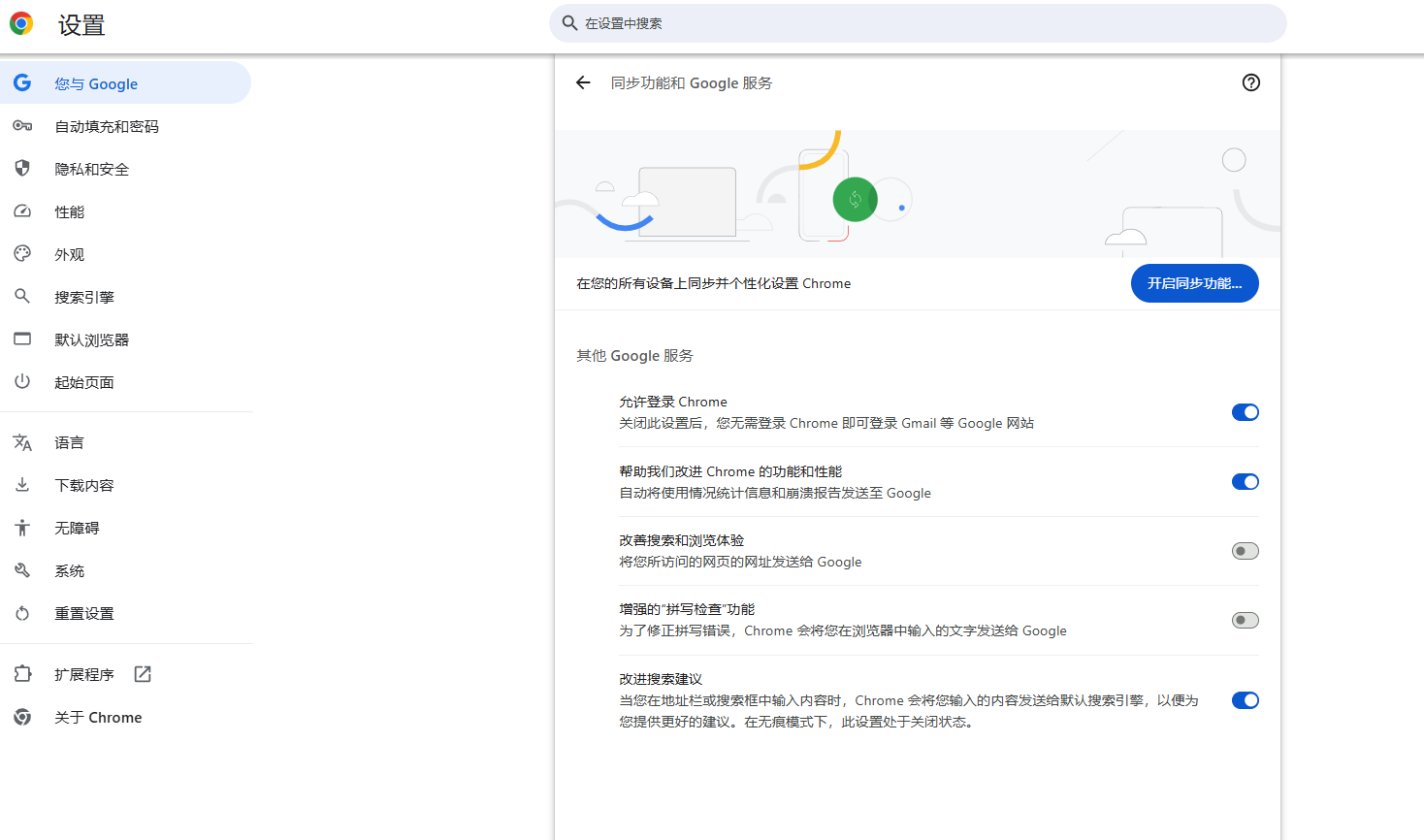Open 语言 settings section

(125, 442)
